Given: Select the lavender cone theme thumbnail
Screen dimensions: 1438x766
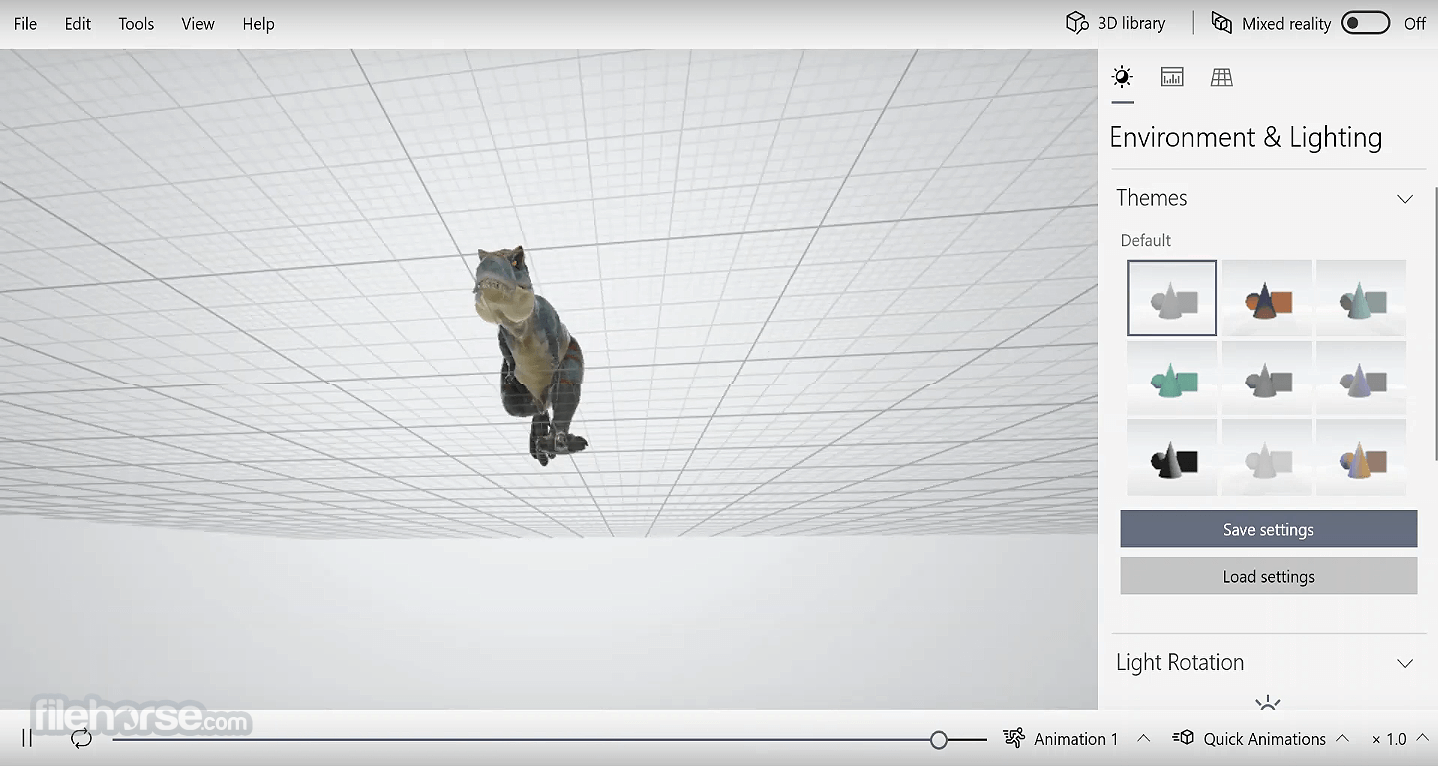Looking at the screenshot, I should coord(1361,378).
